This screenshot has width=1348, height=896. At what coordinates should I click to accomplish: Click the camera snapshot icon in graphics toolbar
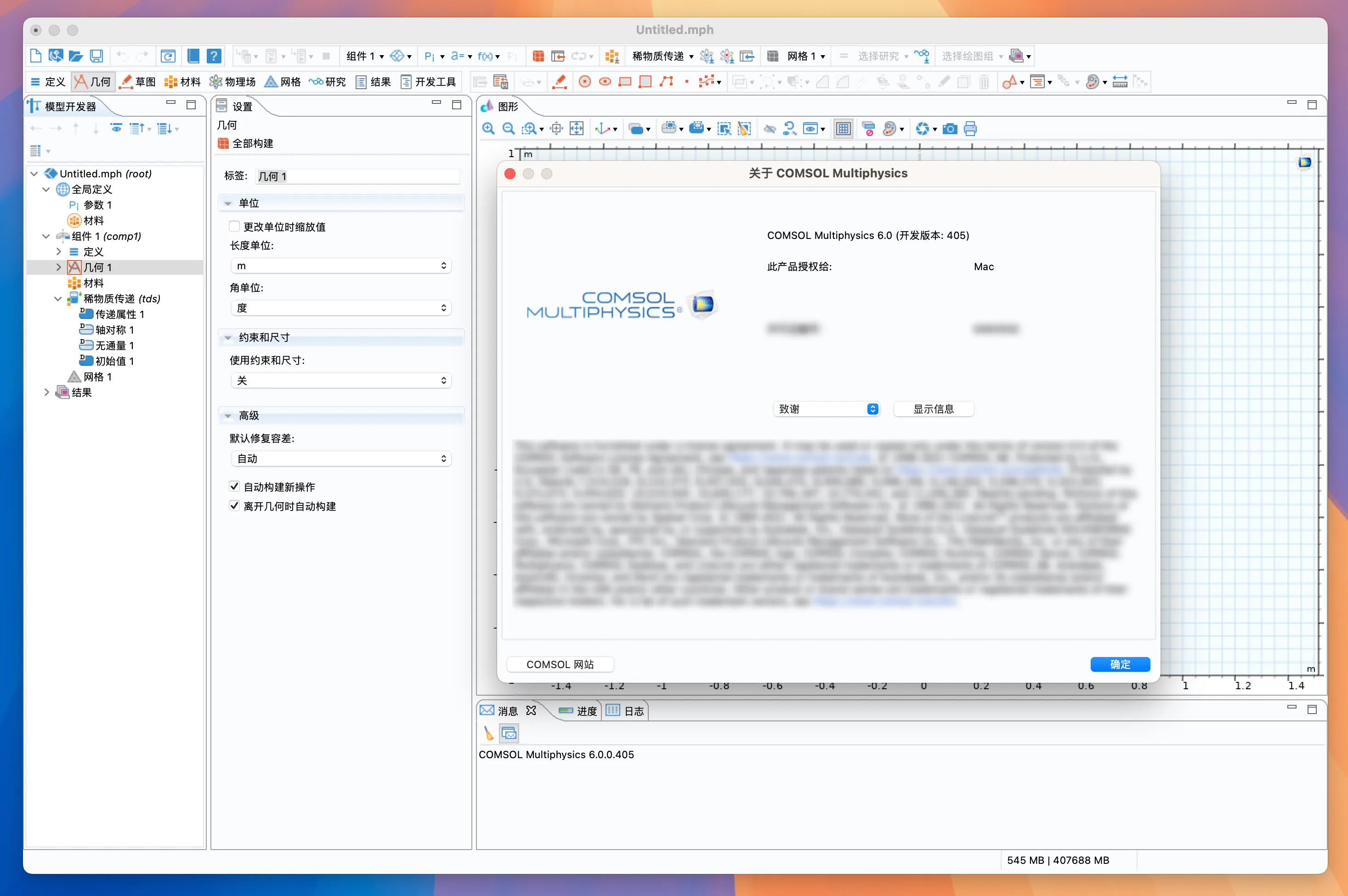[950, 129]
